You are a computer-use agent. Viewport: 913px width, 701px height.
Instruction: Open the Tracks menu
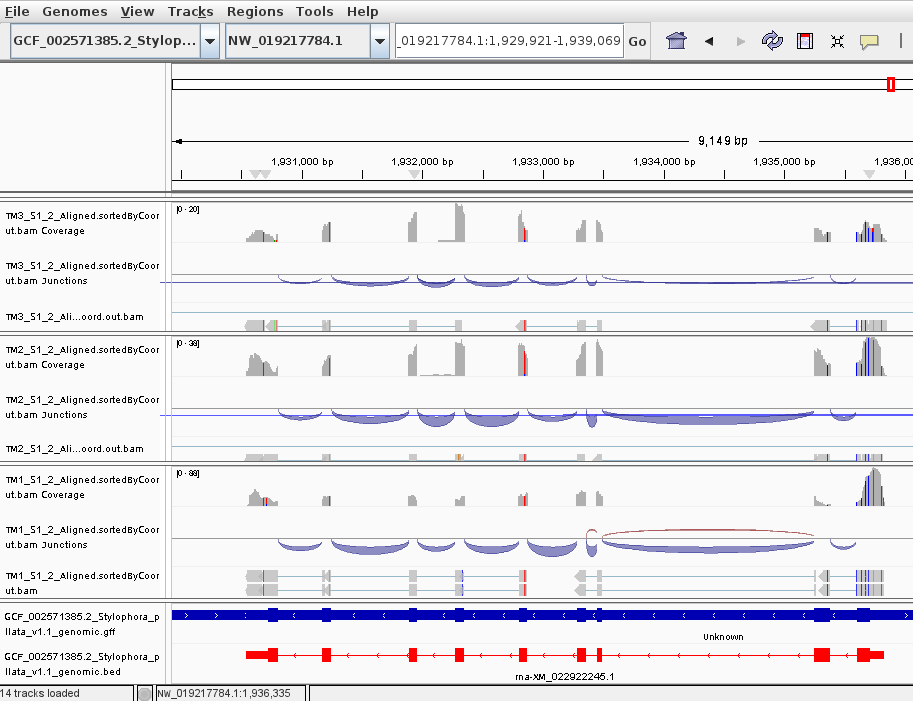coord(190,12)
